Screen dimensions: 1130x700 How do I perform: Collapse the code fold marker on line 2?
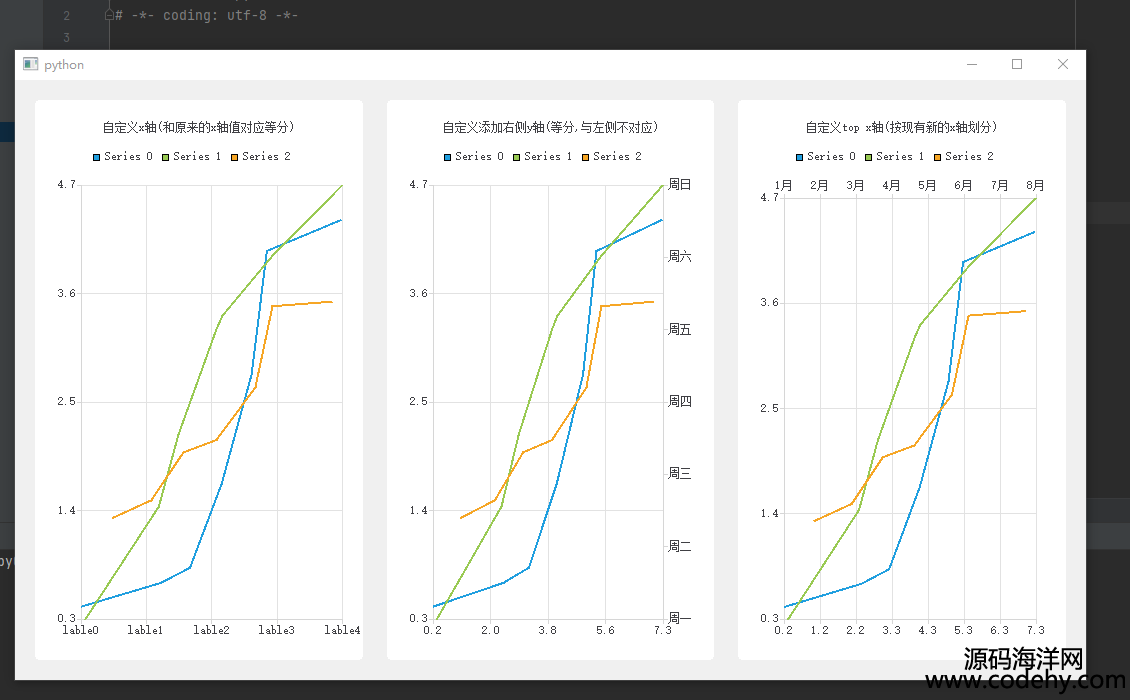tap(109, 16)
